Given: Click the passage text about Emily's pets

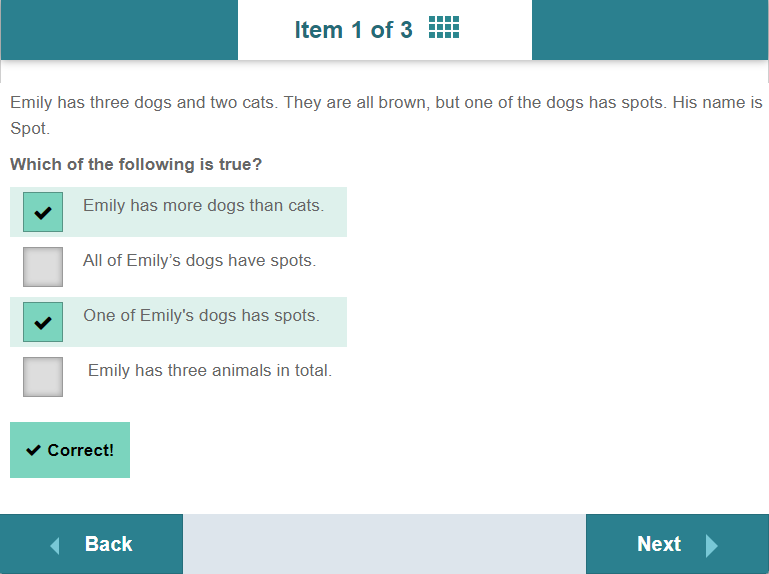Looking at the screenshot, I should coord(385,103).
